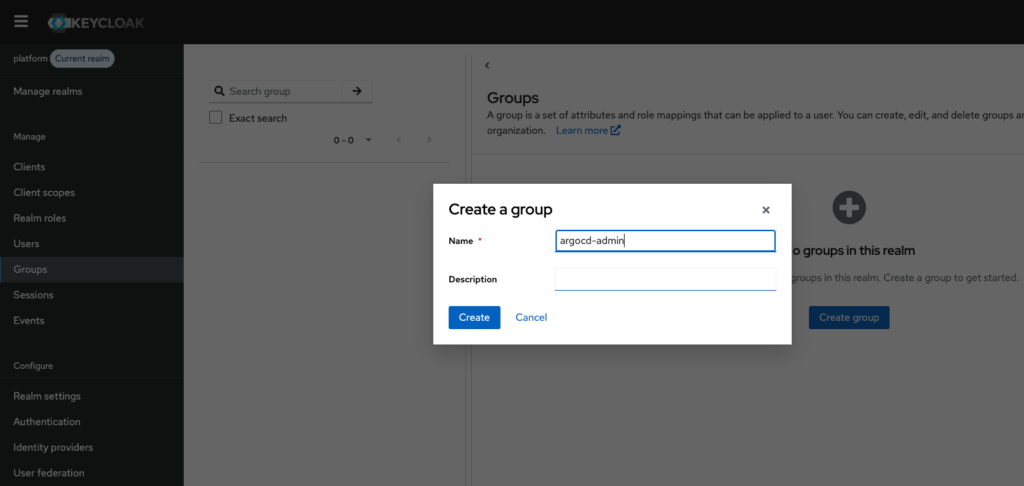Open Manage realms
Viewport: 1024px width, 486px height.
[x=48, y=92]
